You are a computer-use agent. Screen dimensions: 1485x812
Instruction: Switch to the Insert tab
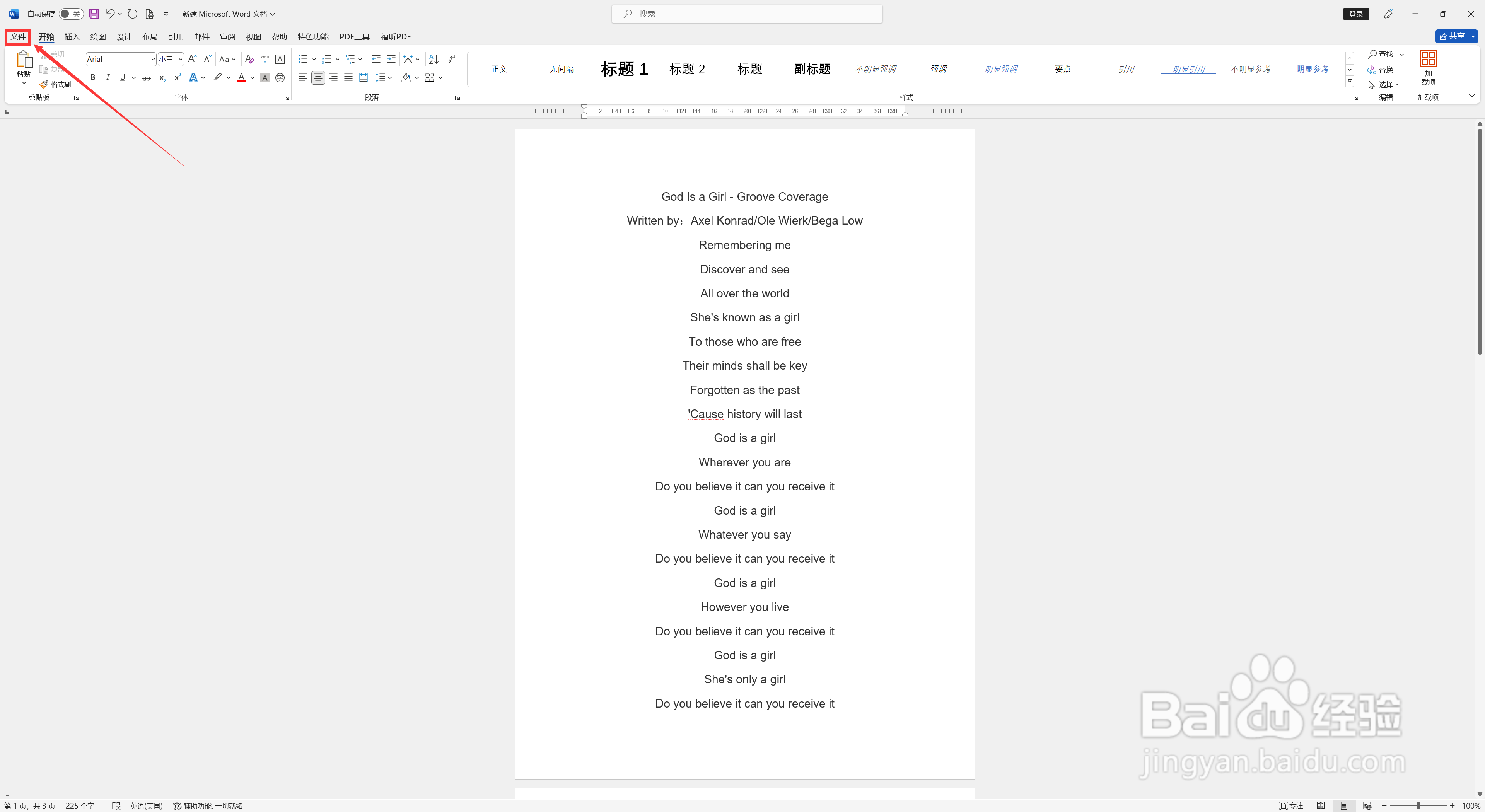(x=72, y=37)
